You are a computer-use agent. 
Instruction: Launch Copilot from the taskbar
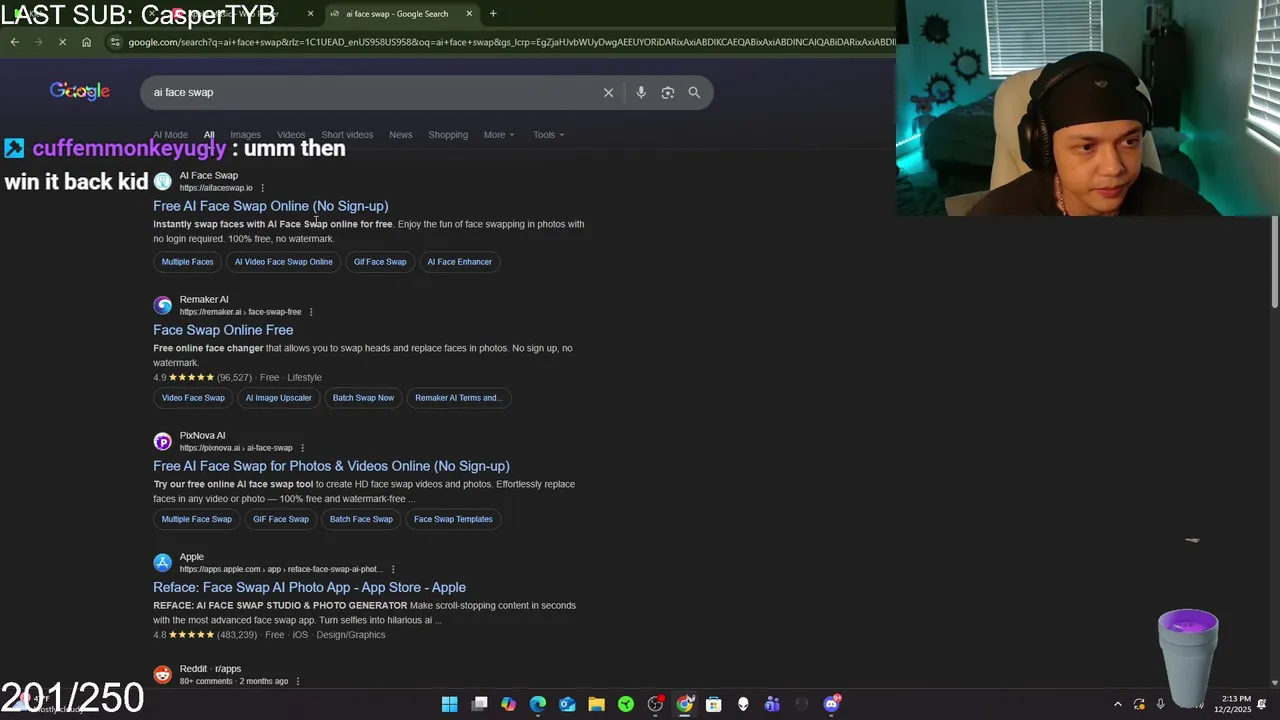point(509,704)
